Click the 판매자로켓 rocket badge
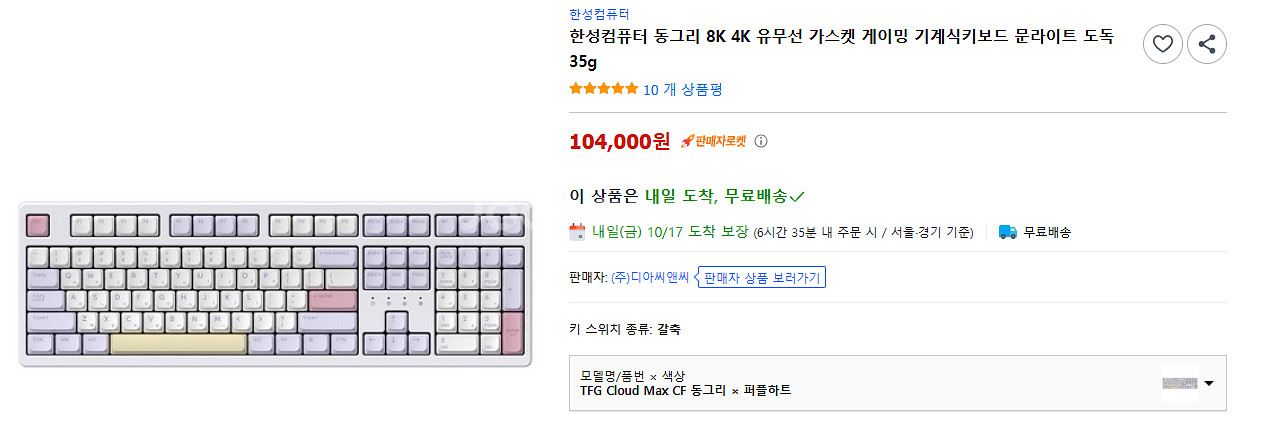1270x427 pixels. (x=714, y=141)
